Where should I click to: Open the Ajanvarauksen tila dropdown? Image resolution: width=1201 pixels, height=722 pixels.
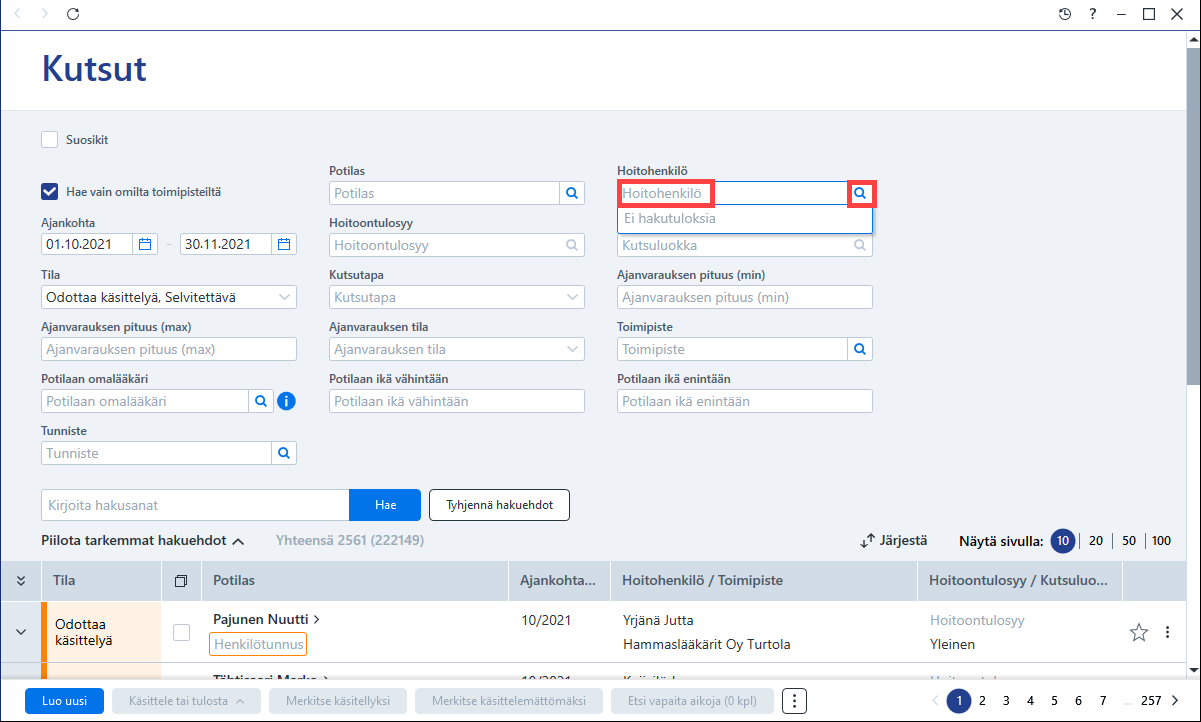click(x=457, y=349)
